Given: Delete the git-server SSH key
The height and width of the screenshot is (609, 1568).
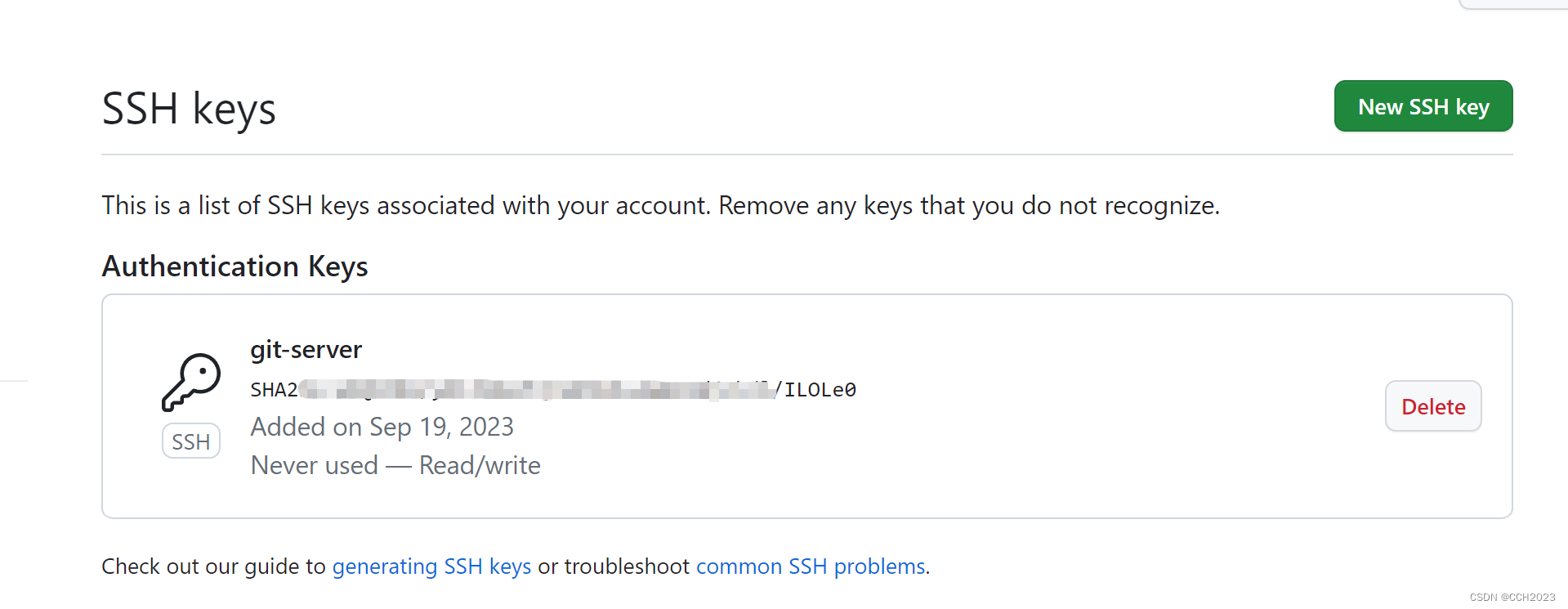Looking at the screenshot, I should (x=1432, y=405).
